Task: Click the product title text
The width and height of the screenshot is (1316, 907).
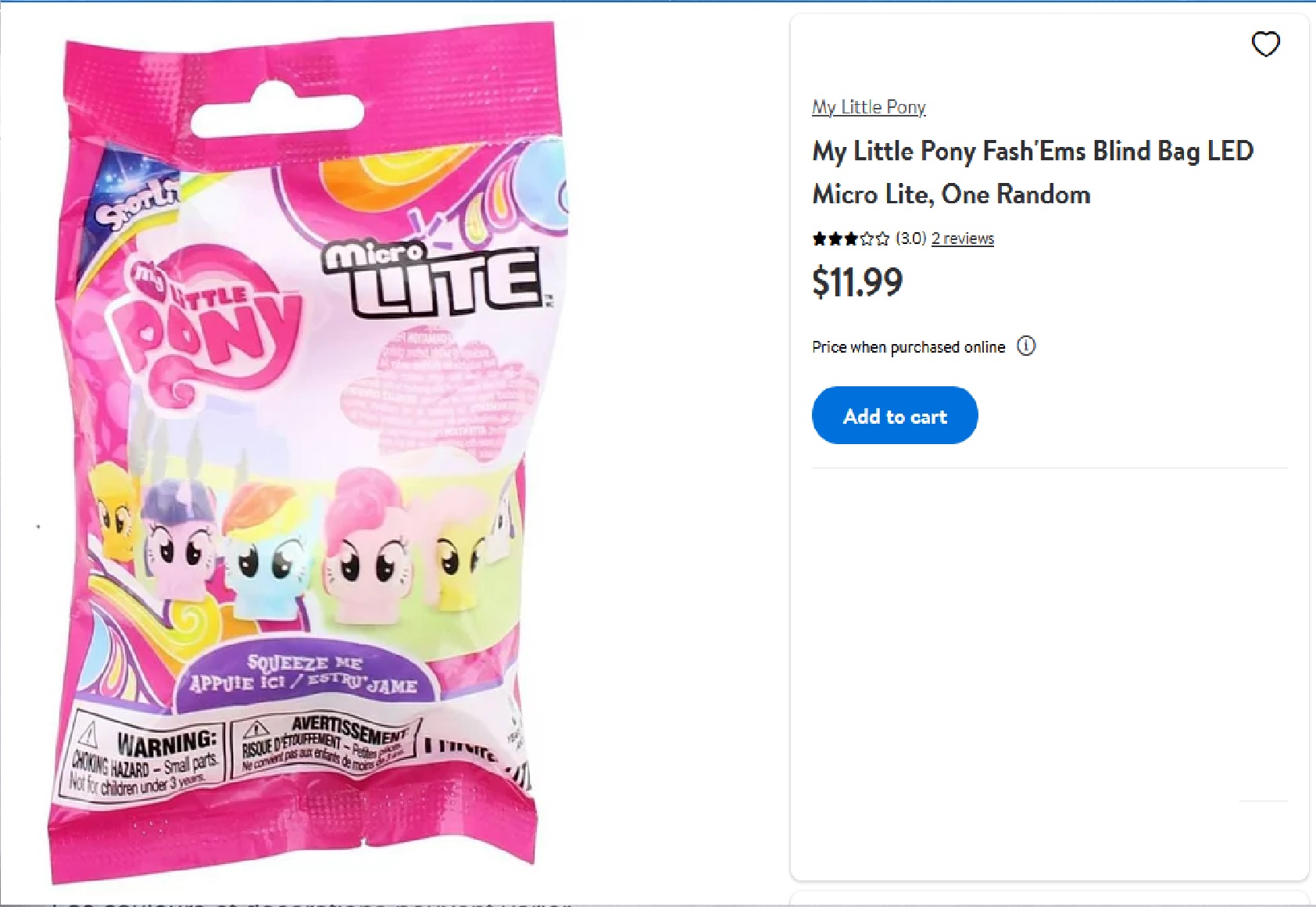Action: point(1032,172)
